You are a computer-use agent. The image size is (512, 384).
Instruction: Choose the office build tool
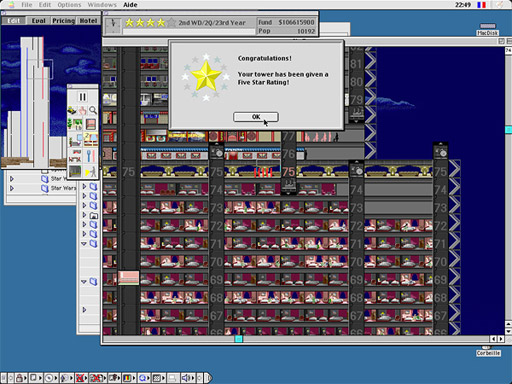pyautogui.click(x=75, y=140)
